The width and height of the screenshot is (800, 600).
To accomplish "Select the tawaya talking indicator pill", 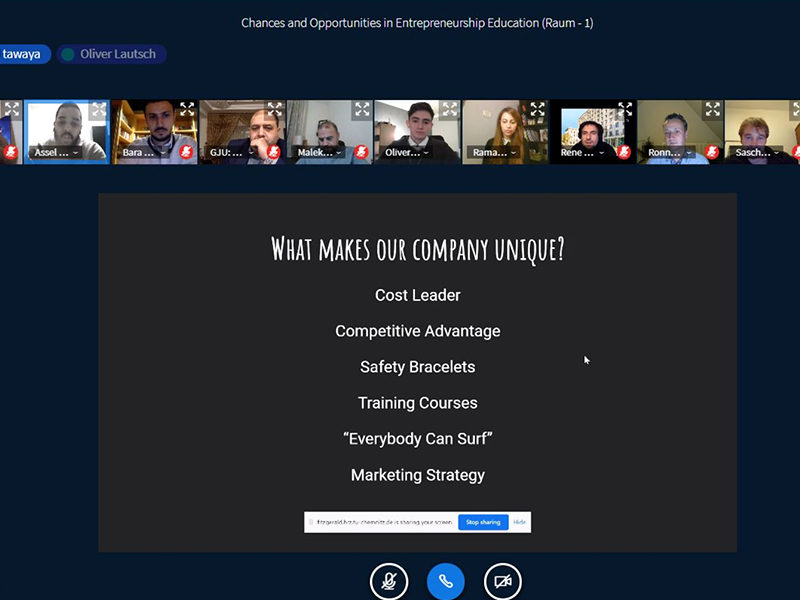I will [22, 54].
